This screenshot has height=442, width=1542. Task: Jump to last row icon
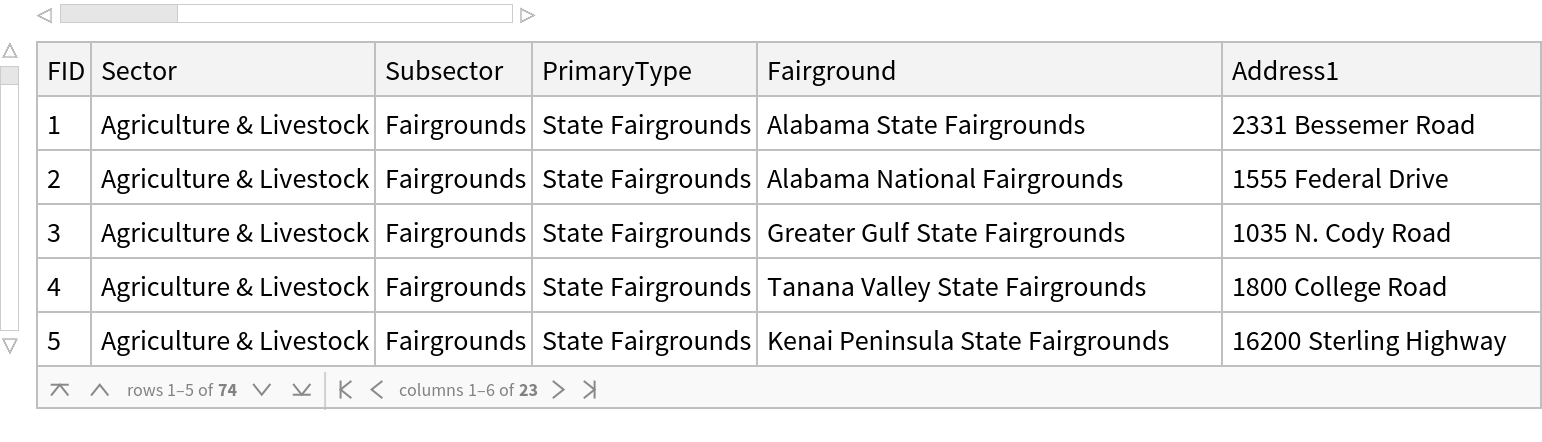click(301, 390)
